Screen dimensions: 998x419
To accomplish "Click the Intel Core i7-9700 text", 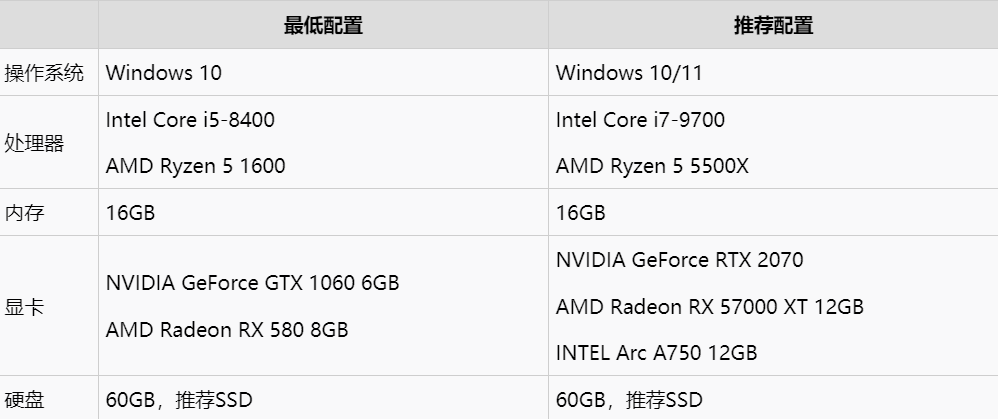I will [x=640, y=120].
